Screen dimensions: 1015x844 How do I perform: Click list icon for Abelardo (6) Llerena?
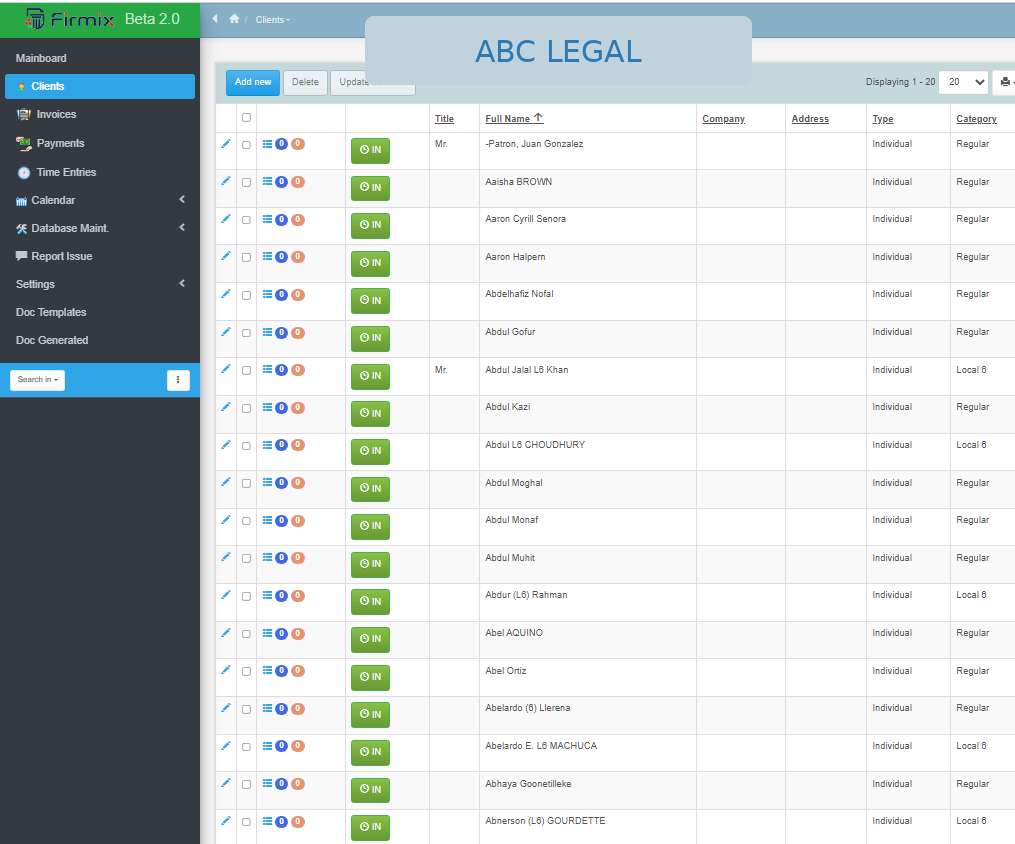point(267,708)
